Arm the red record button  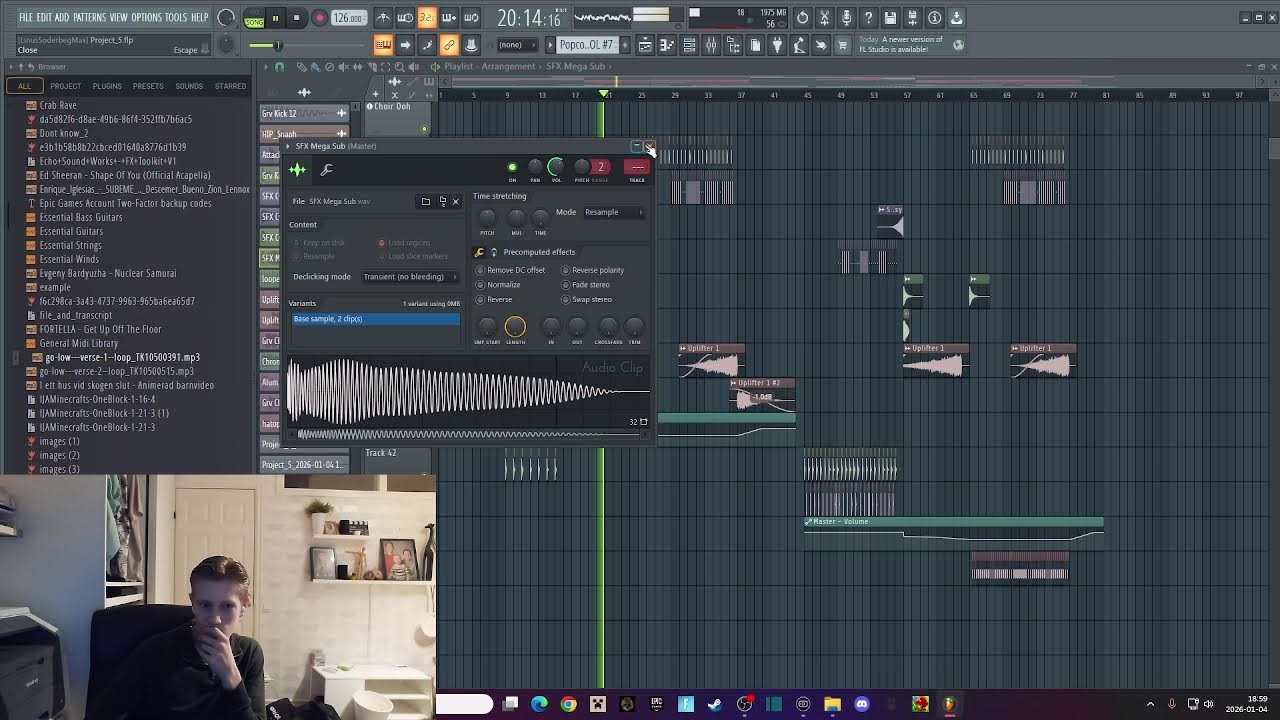pos(319,18)
